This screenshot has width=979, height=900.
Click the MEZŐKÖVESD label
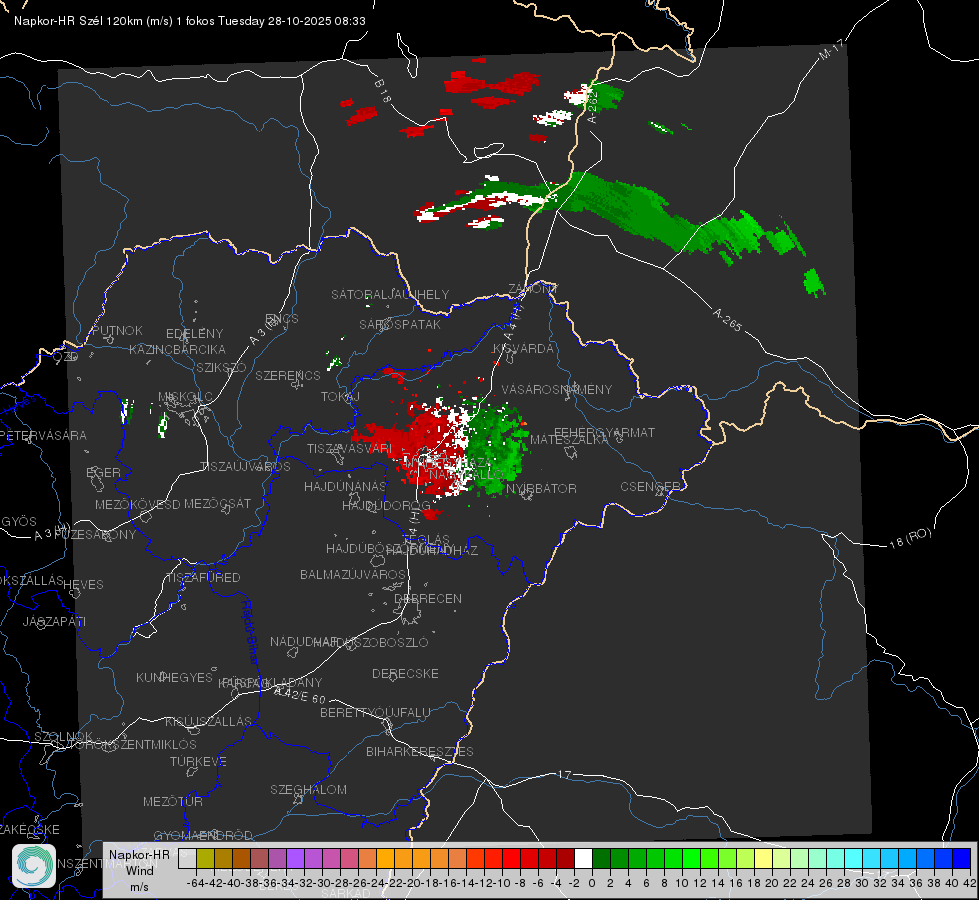137,505
